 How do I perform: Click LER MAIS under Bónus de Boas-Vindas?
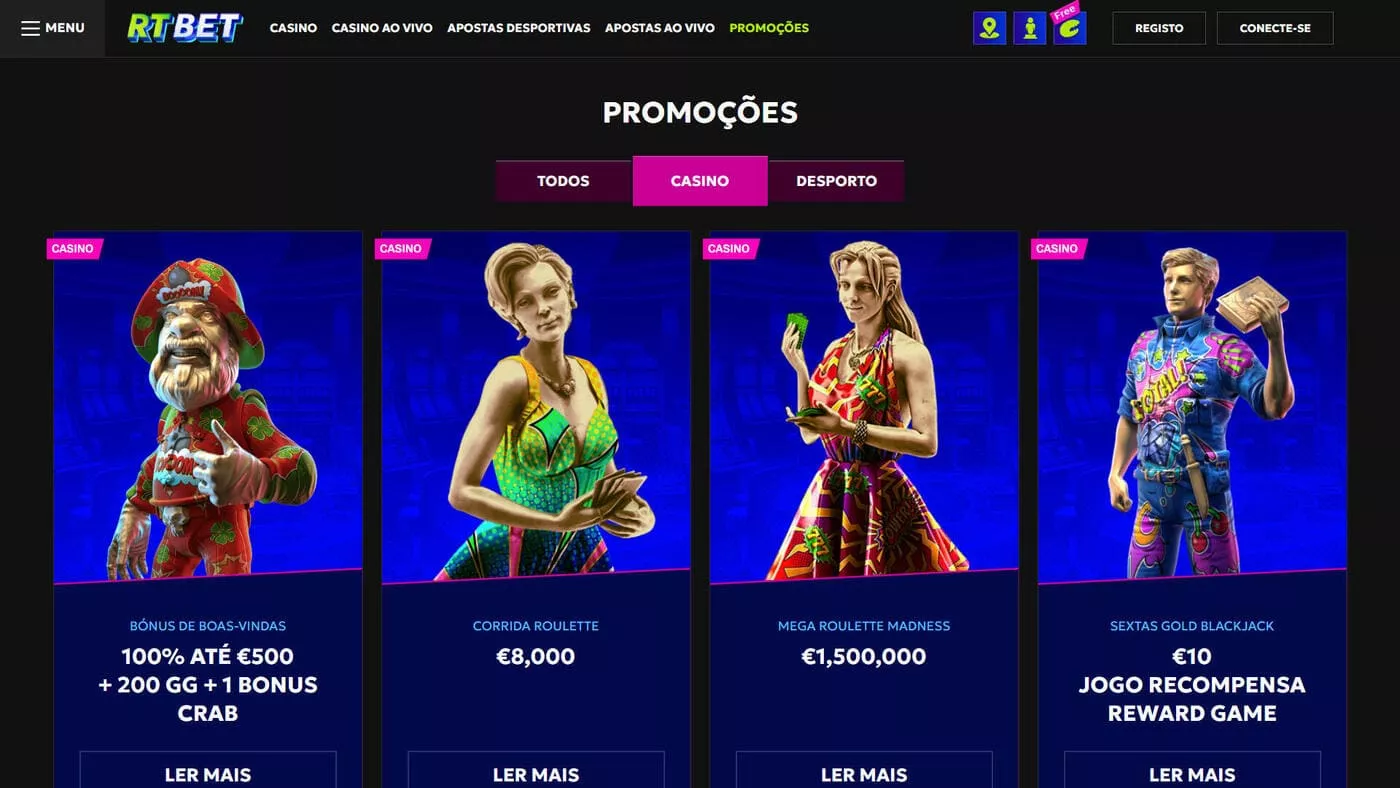tap(208, 770)
